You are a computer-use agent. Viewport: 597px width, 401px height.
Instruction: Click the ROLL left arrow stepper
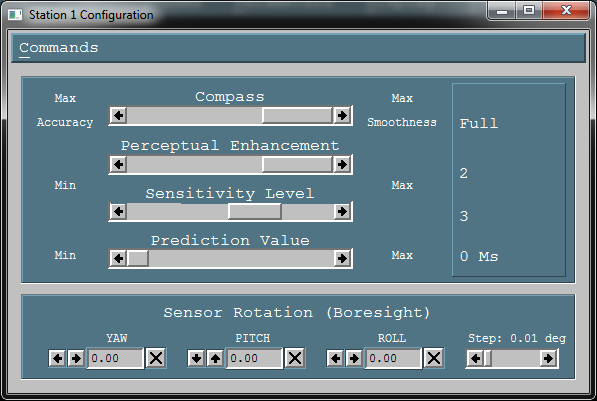[335, 358]
